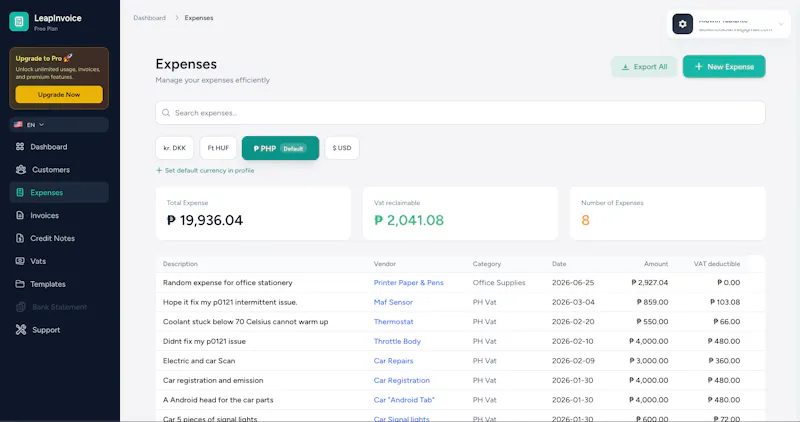Click the Date column header
Screen dimensions: 800x422
click(x=559, y=264)
